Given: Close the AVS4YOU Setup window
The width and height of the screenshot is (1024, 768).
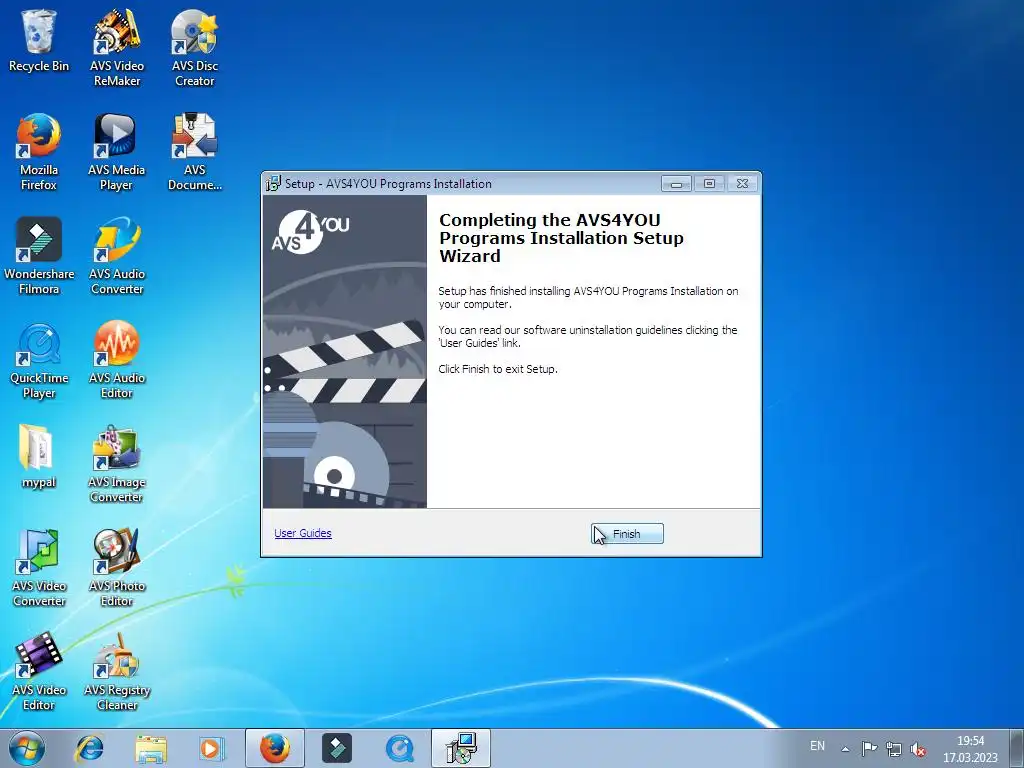Looking at the screenshot, I should (743, 184).
